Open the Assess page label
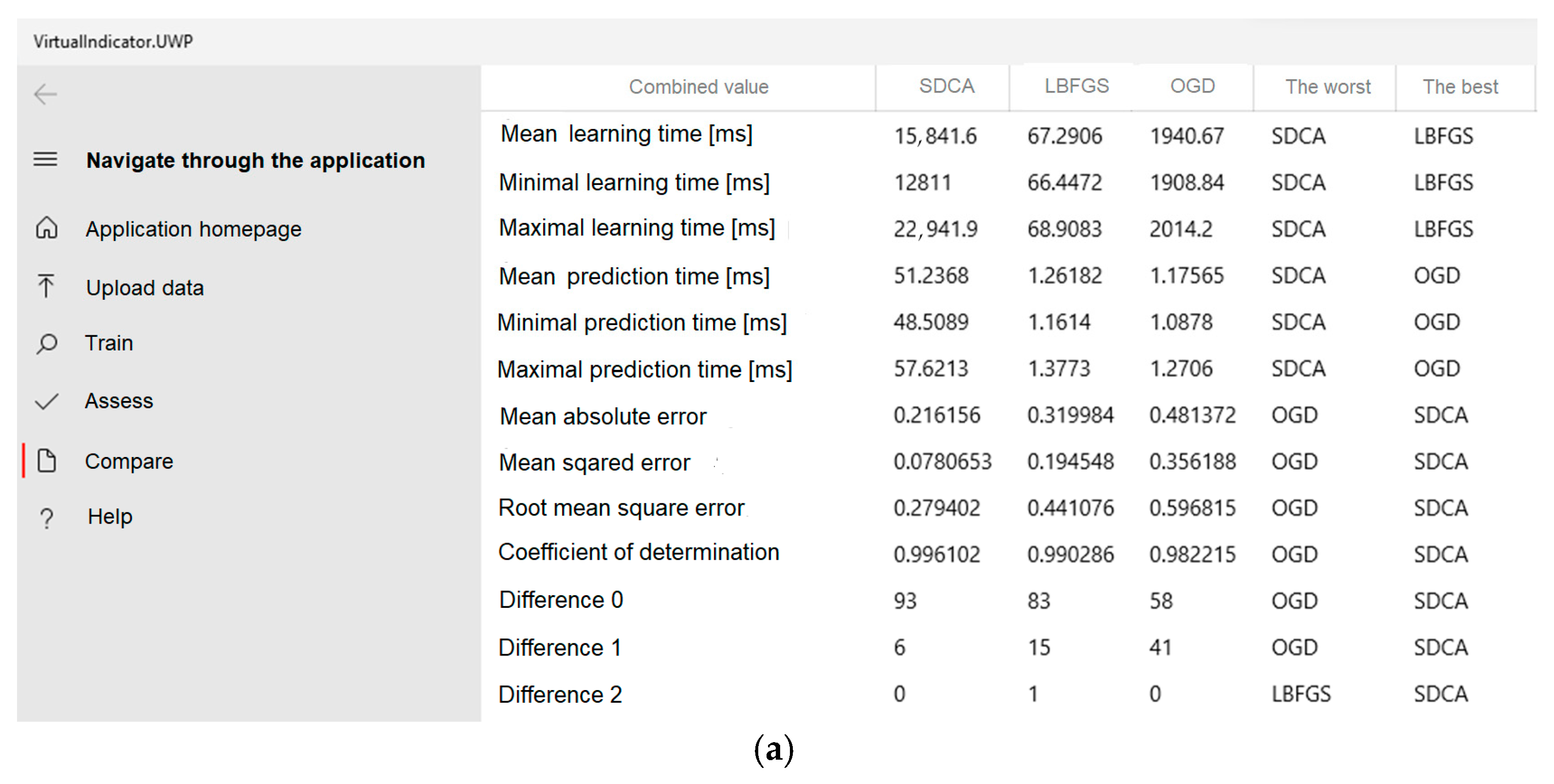Viewport: 1554px width, 784px height. pyautogui.click(x=119, y=401)
